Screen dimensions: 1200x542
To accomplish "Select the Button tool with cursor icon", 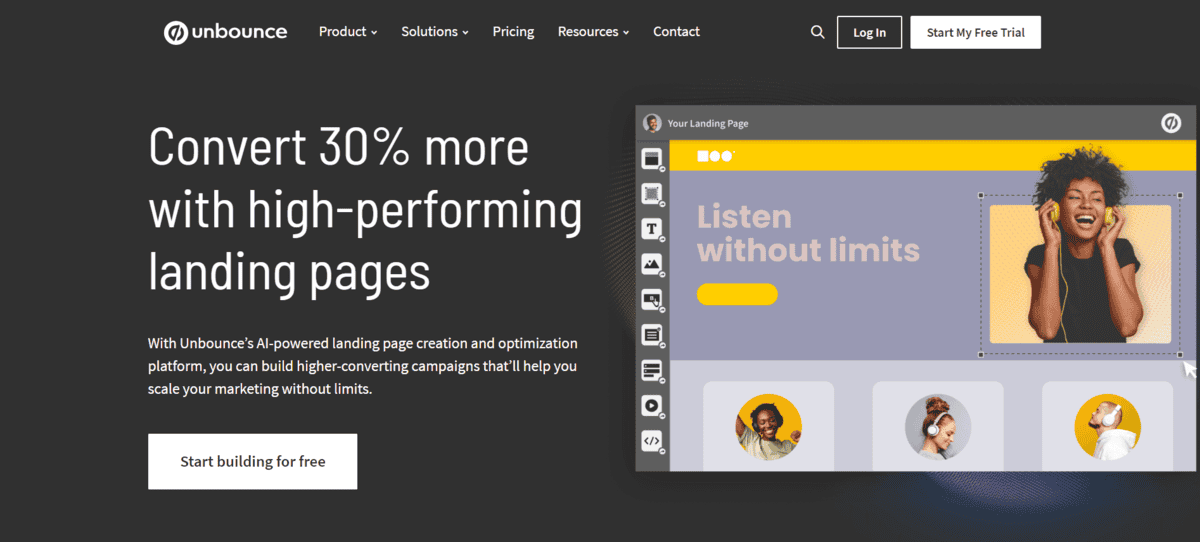I will pyautogui.click(x=652, y=299).
